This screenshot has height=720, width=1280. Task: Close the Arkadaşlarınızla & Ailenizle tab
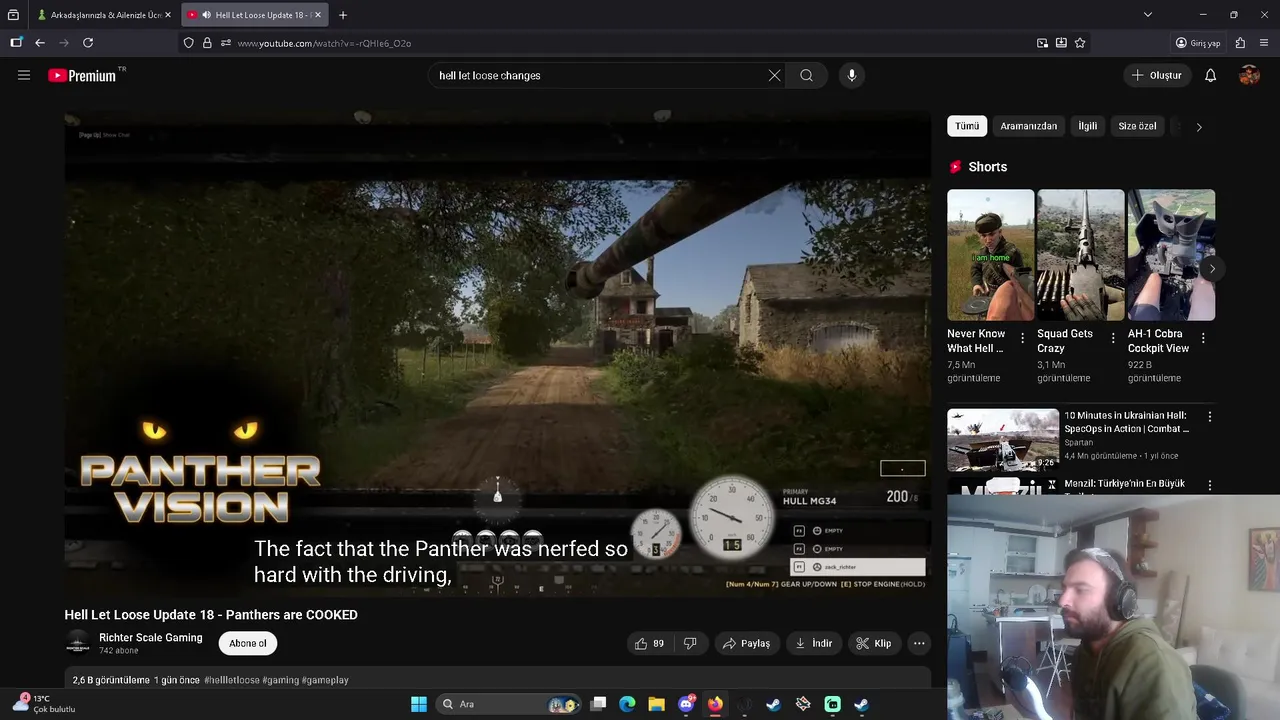pyautogui.click(x=167, y=15)
